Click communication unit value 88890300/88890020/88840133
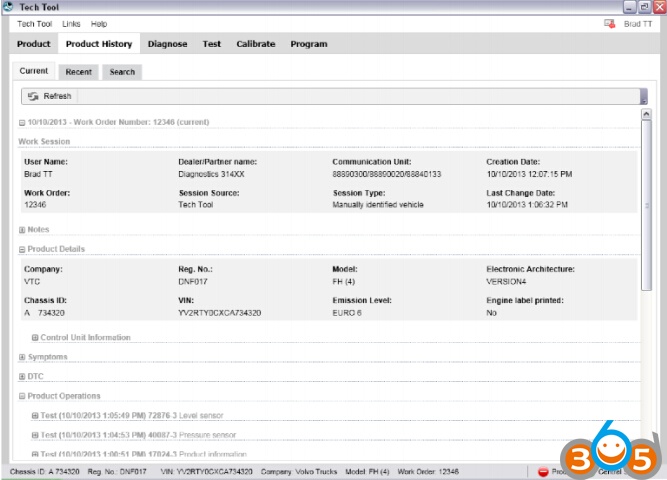This screenshot has width=667, height=480. [x=387, y=174]
